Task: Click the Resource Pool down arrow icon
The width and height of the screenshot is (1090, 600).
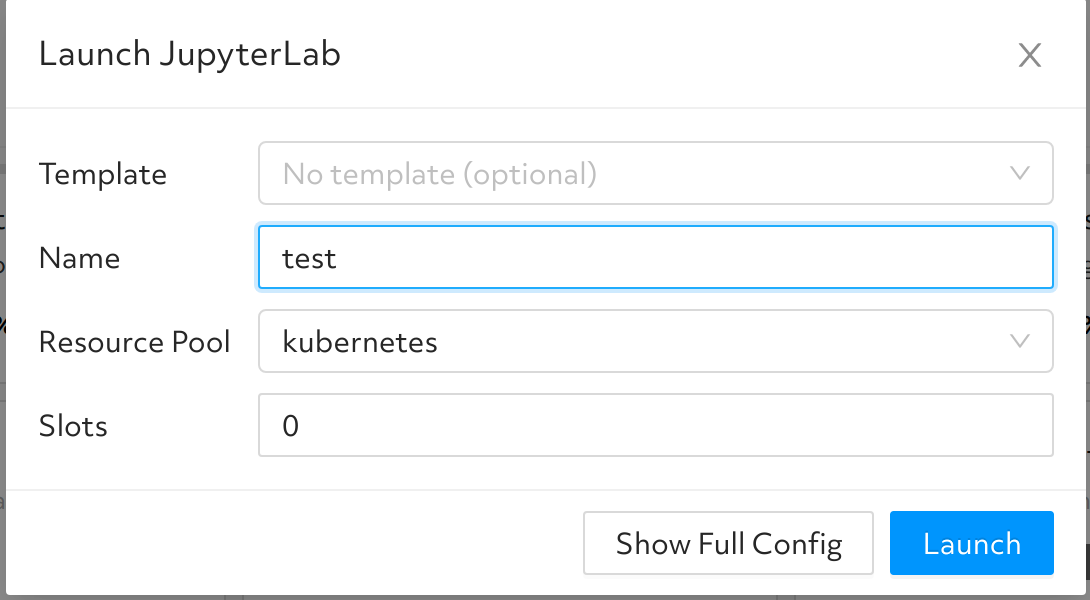Action: point(1019,341)
